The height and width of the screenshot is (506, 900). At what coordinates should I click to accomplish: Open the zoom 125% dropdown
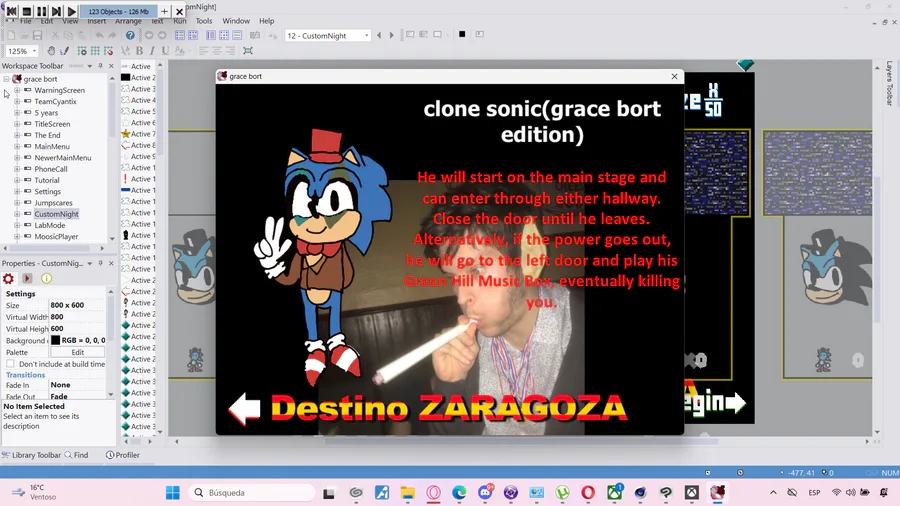coord(34,51)
